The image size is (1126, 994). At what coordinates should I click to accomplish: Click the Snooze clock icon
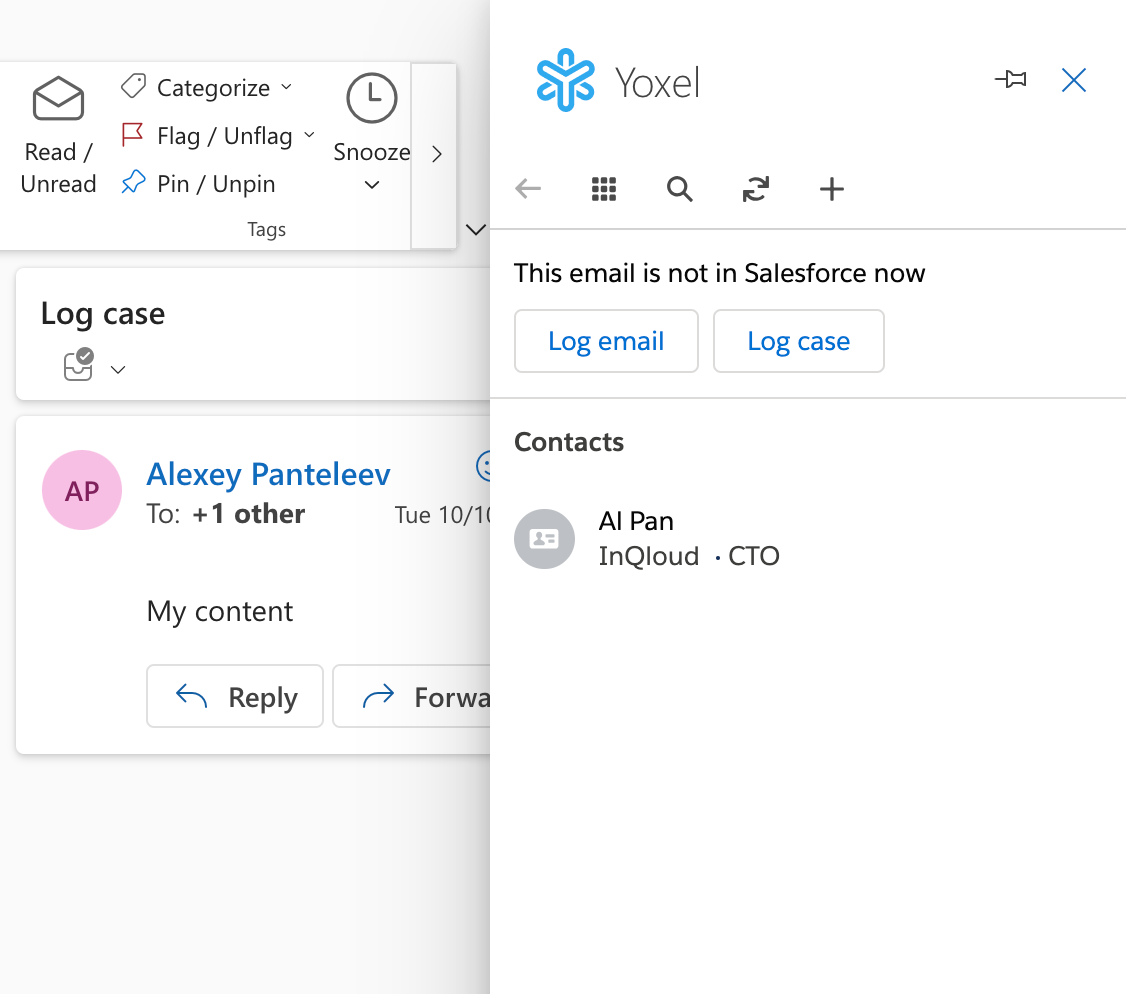(371, 98)
